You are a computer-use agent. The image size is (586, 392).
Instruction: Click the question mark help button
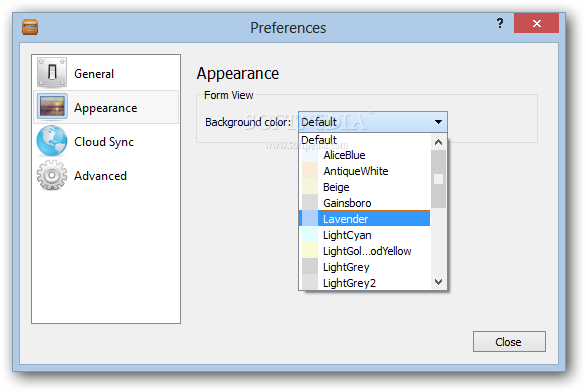coord(500,24)
